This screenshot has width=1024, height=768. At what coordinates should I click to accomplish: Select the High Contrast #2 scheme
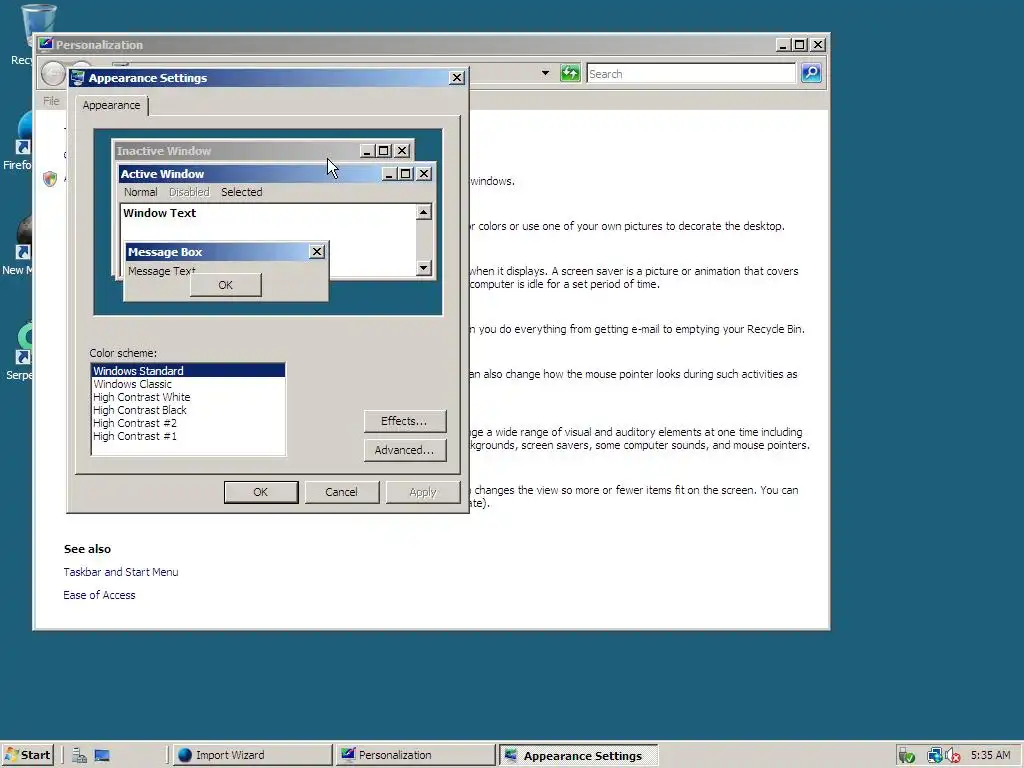pos(188,423)
